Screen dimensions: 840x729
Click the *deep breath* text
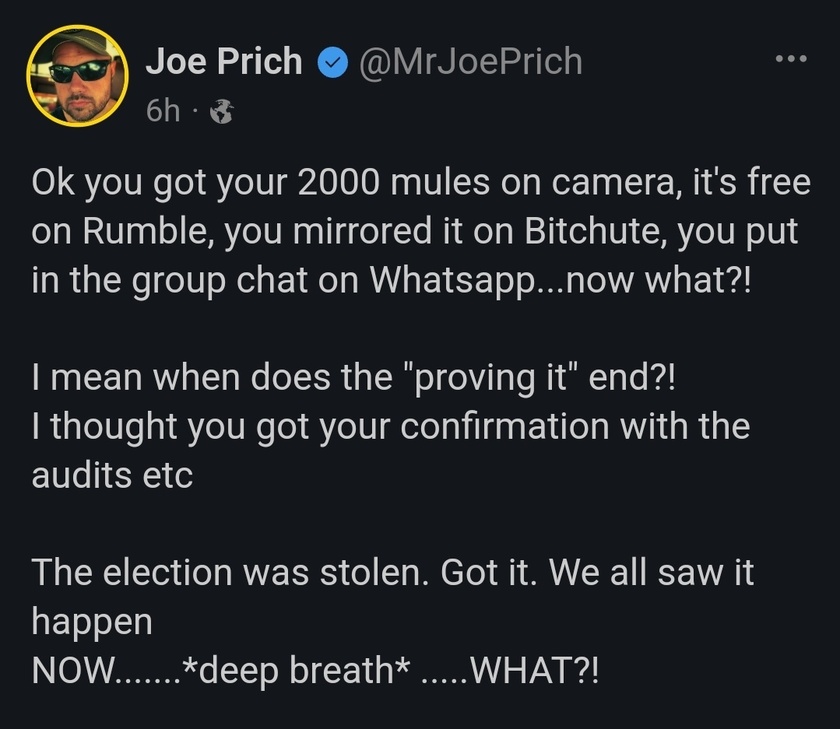pyautogui.click(x=296, y=671)
